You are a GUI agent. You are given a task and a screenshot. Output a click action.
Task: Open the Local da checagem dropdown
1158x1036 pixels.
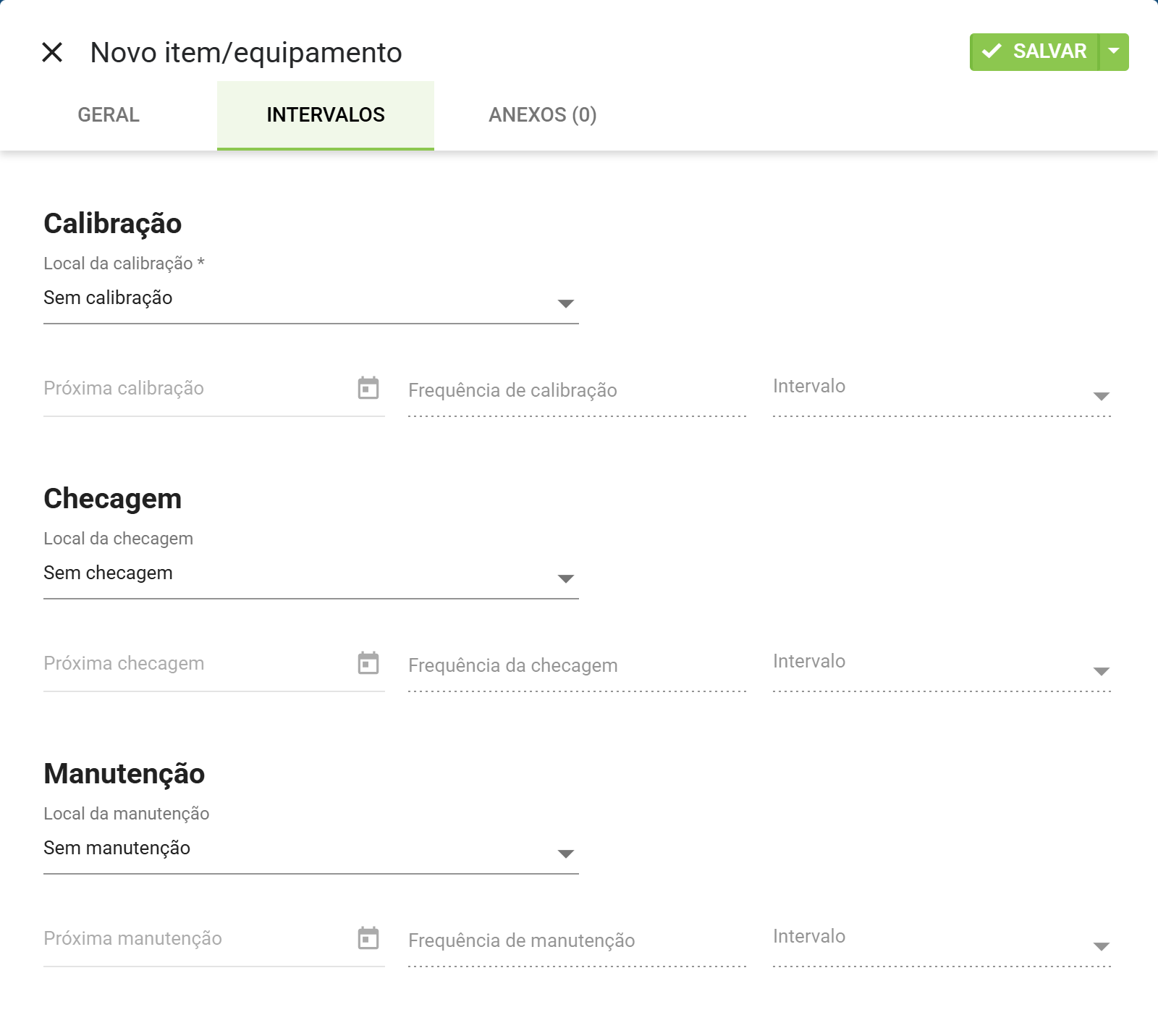[311, 573]
